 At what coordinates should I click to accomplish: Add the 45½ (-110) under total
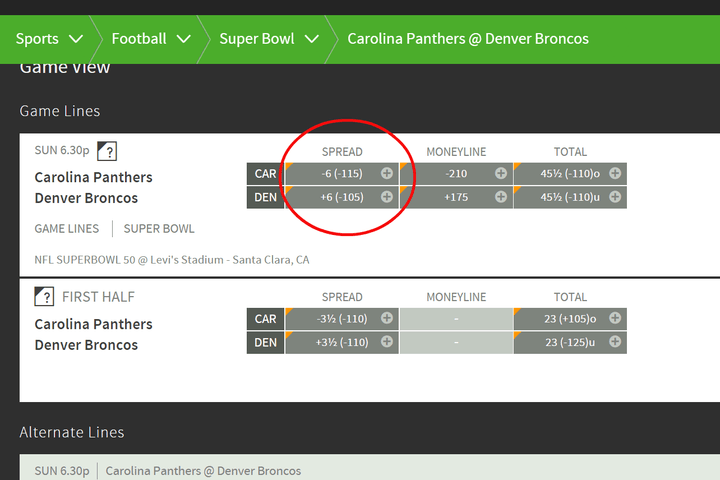tap(570, 197)
